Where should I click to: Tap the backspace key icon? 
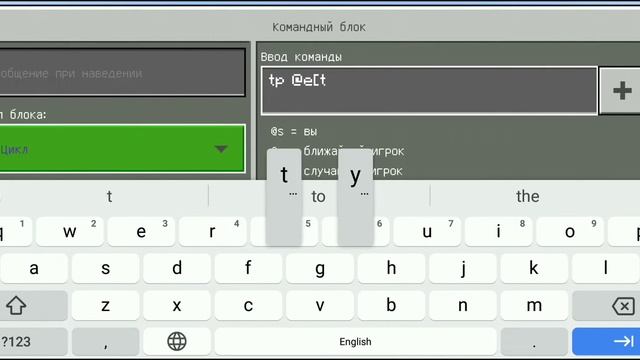(x=623, y=306)
